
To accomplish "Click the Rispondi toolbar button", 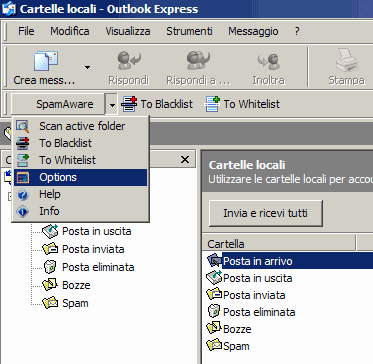I will coord(129,68).
